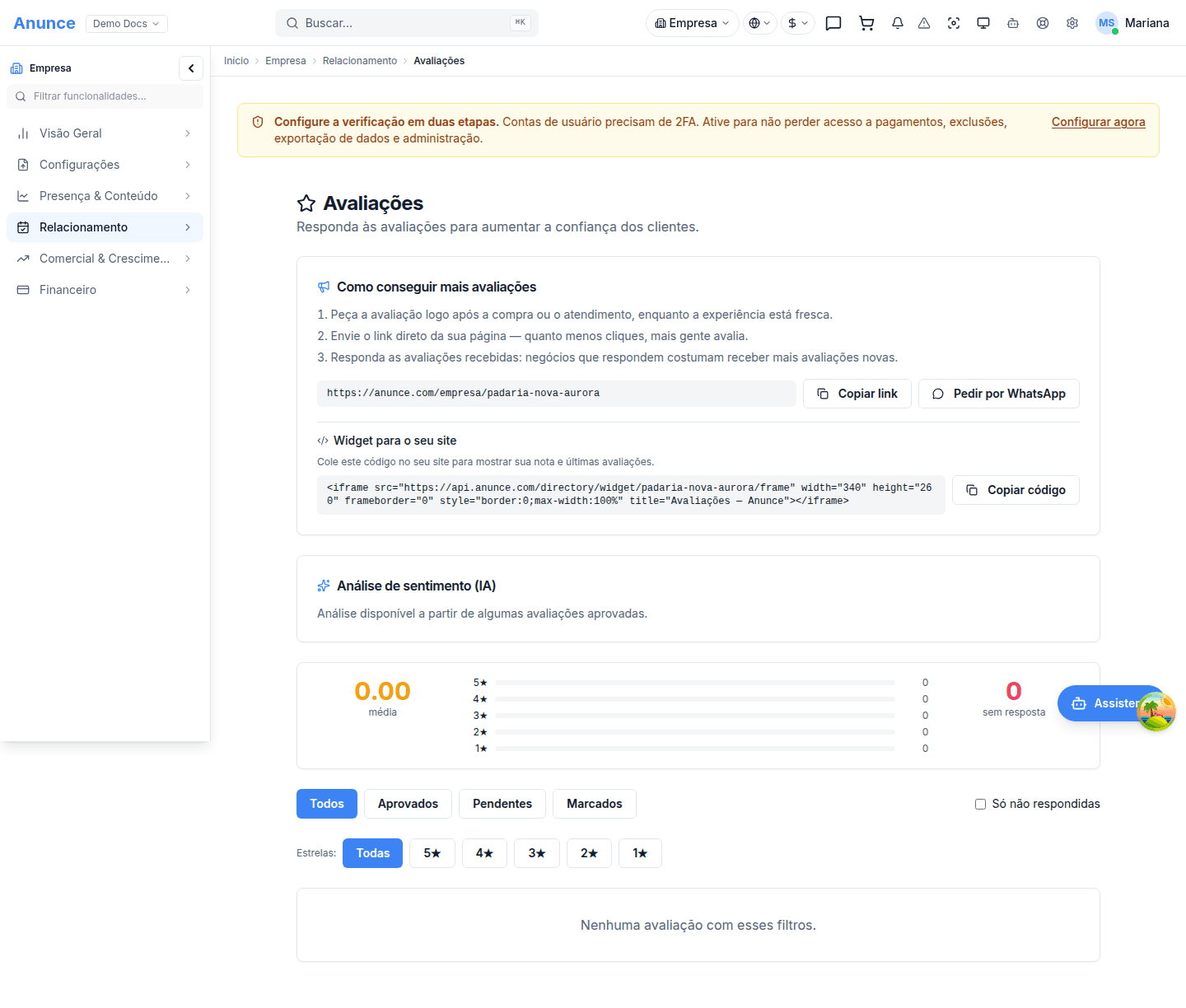The image size is (1186, 1008).
Task: Open the robot assistant icon in header
Action: pyautogui.click(x=1013, y=23)
